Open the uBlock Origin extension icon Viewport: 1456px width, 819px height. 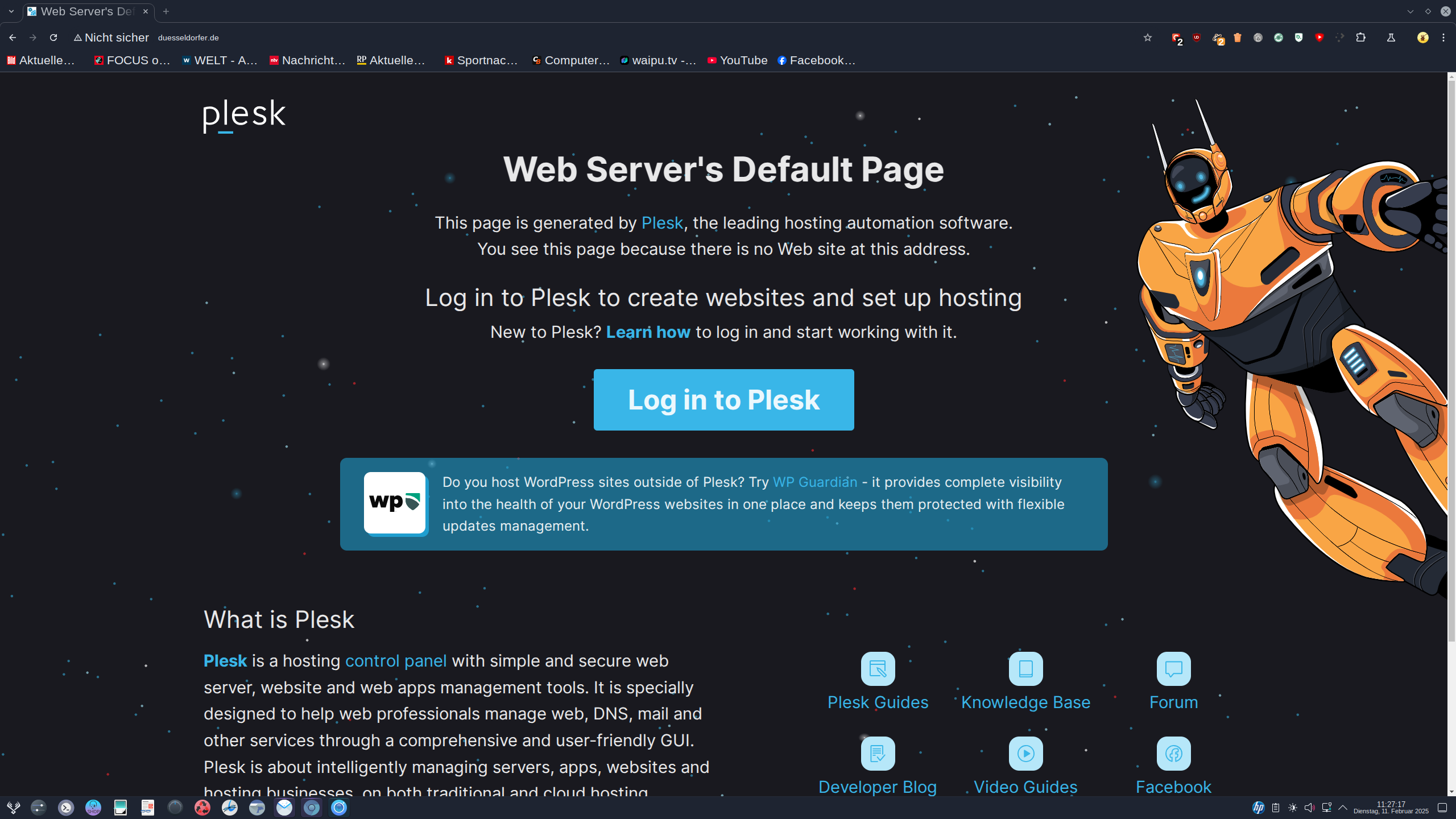coord(1197,38)
